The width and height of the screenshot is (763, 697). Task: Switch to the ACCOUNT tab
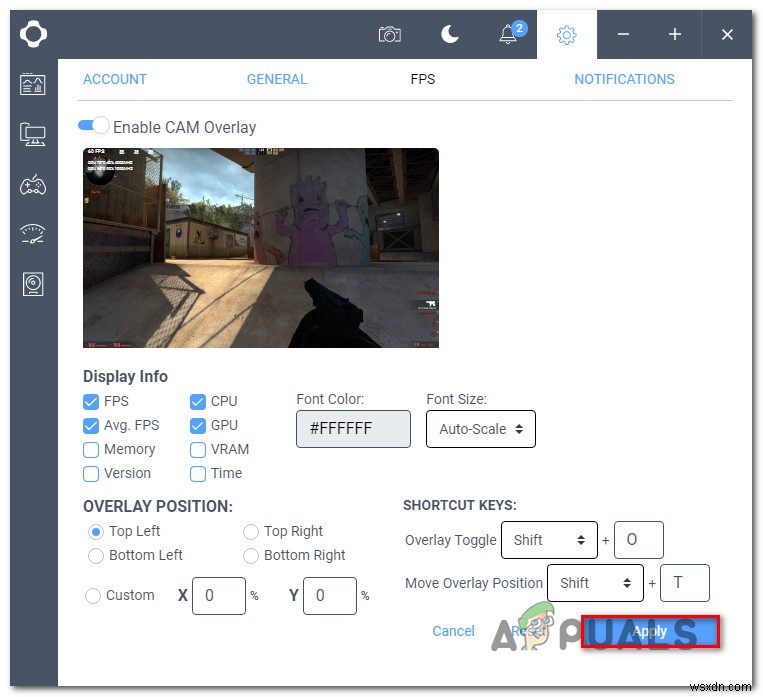(x=114, y=79)
